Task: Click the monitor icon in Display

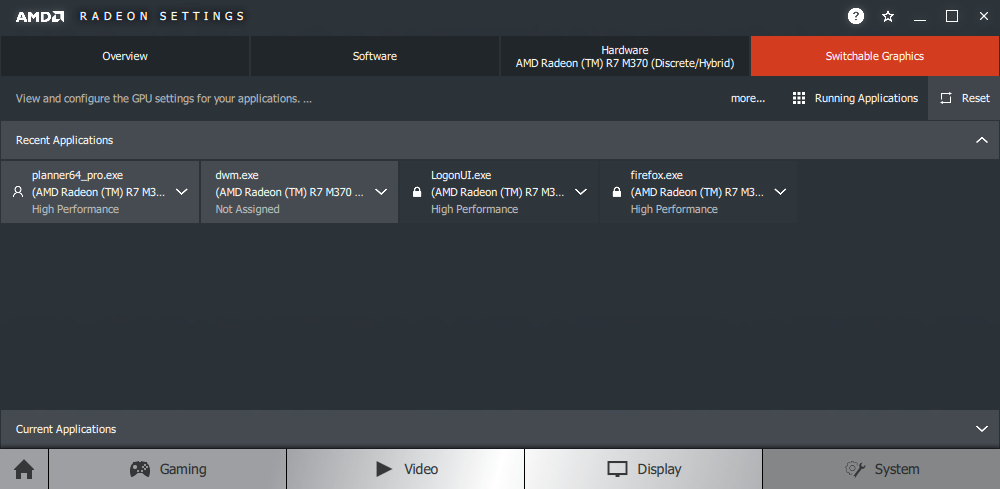Action: (617, 469)
